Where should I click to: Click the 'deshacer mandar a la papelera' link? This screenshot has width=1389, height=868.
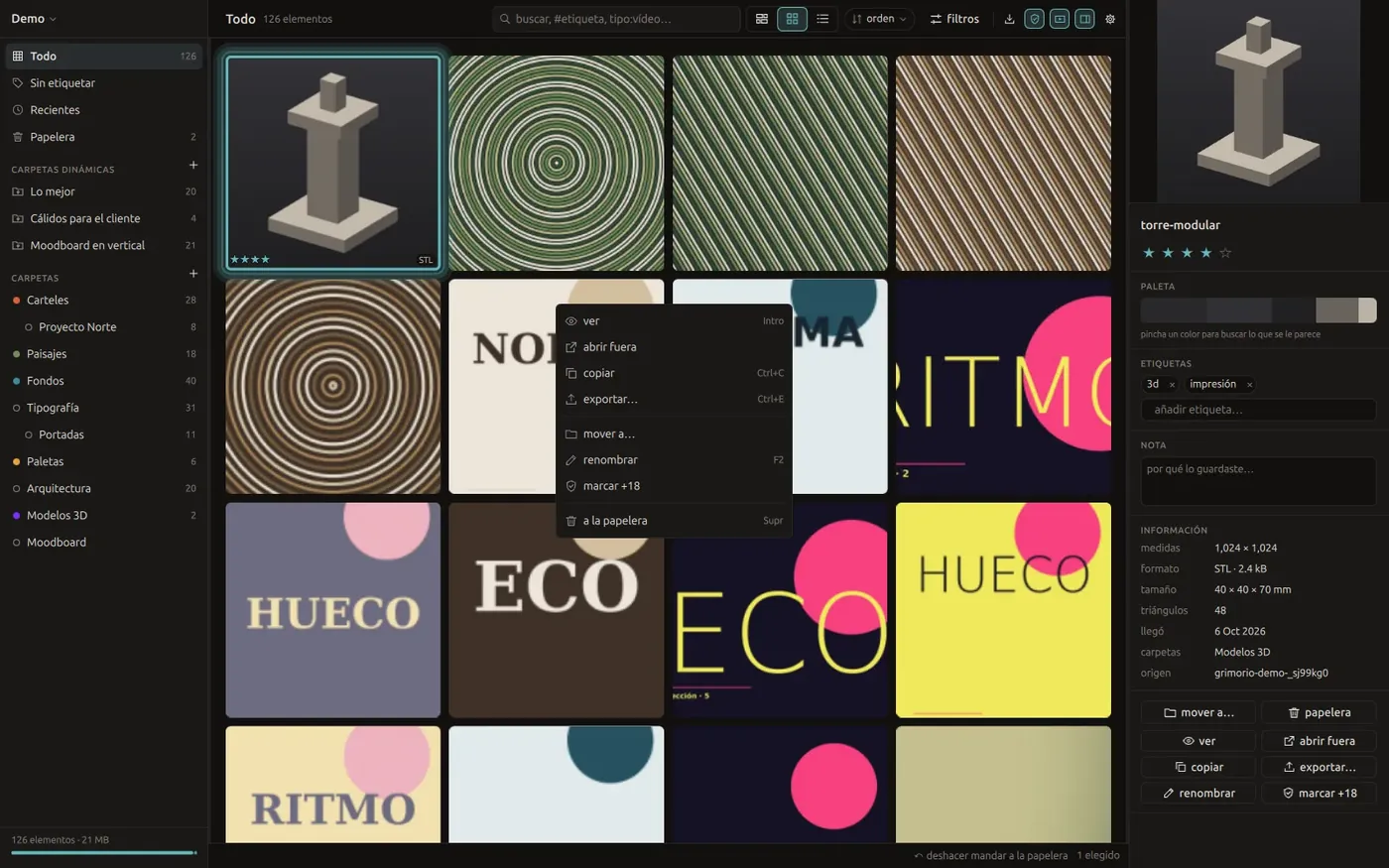click(x=991, y=855)
